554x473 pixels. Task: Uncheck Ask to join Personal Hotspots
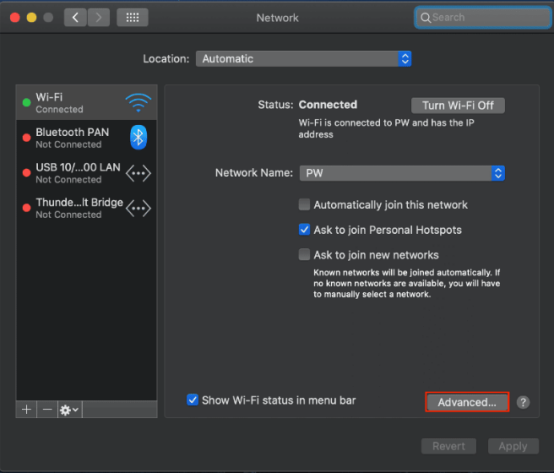pos(304,229)
